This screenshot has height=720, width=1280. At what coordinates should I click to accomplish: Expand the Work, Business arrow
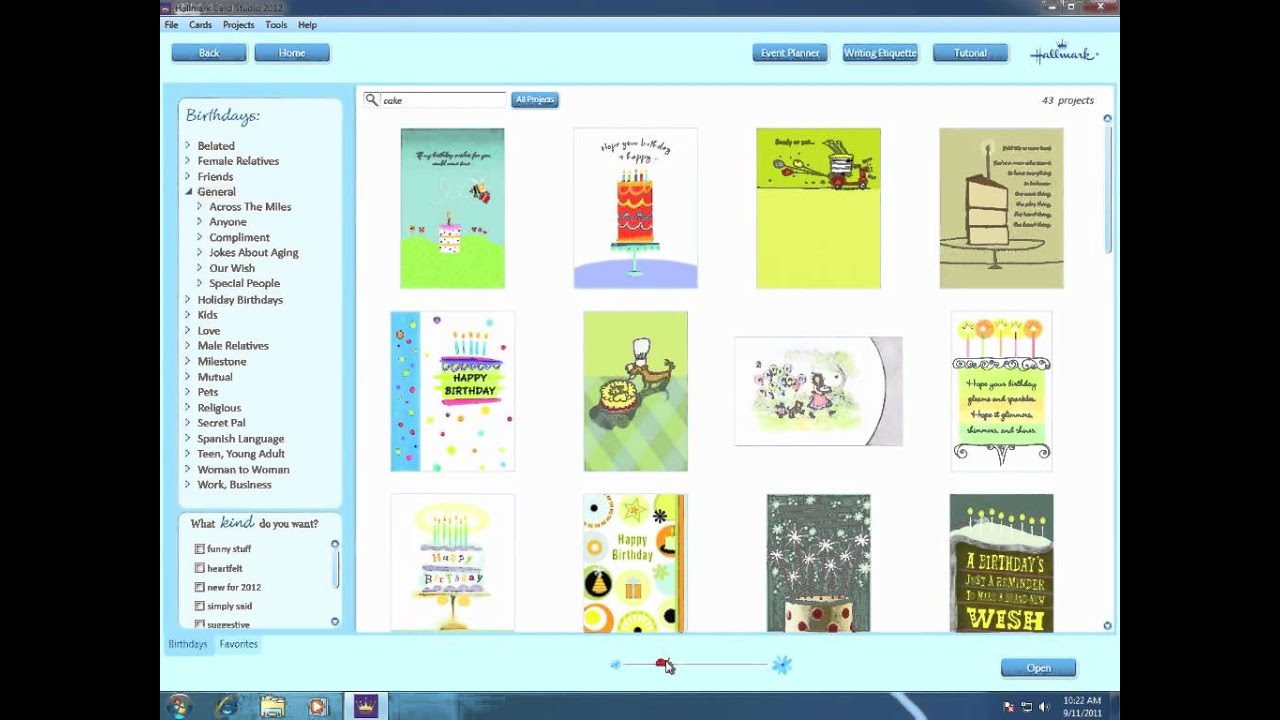[187, 484]
